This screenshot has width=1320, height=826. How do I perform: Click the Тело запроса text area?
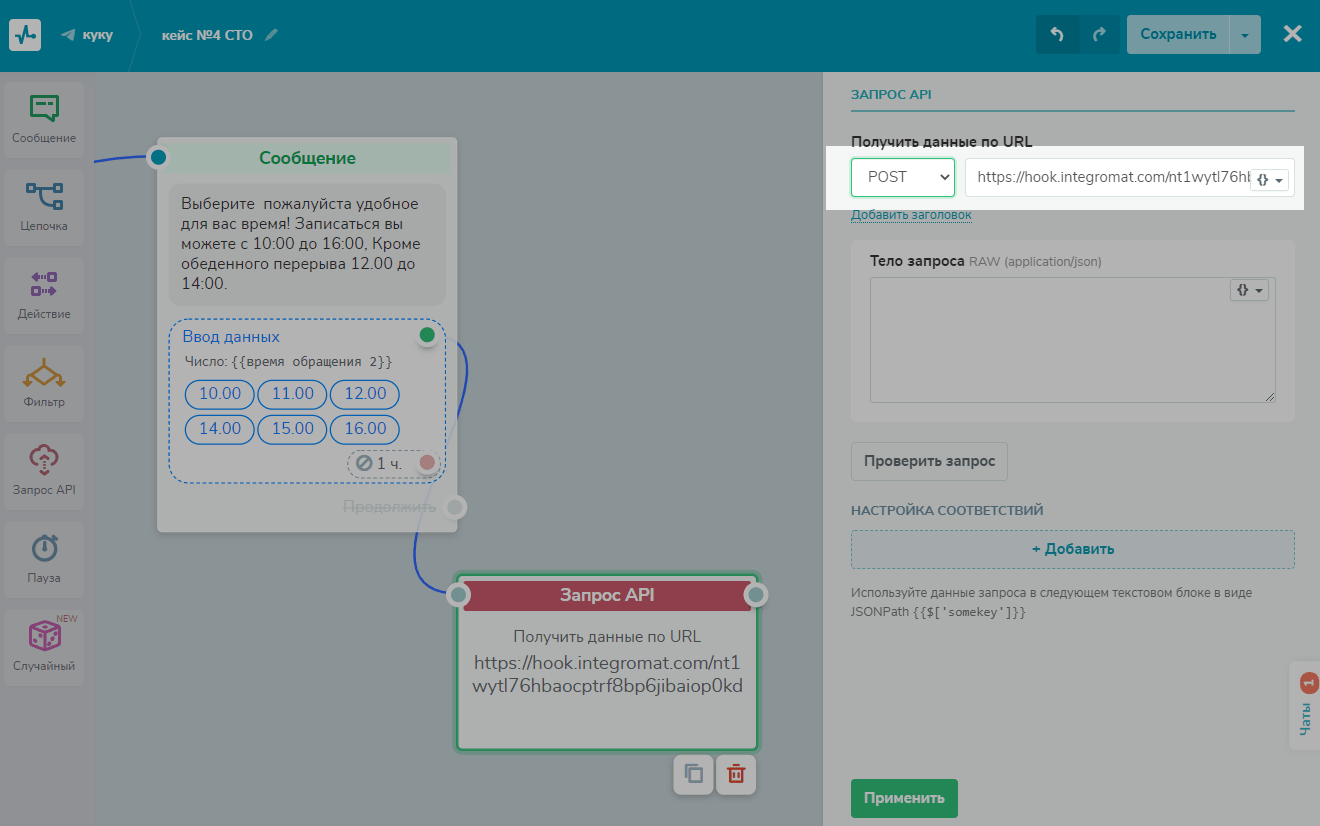pyautogui.click(x=1073, y=340)
